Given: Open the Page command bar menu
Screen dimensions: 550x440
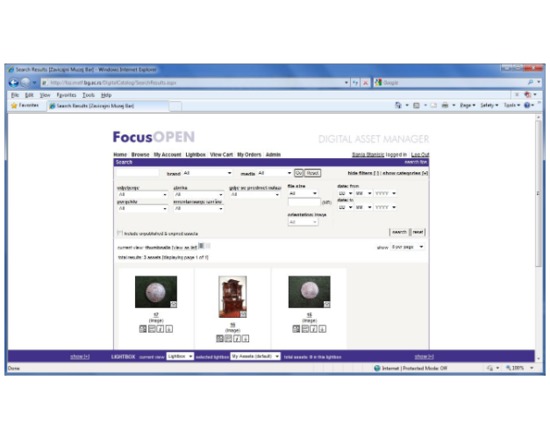Looking at the screenshot, I should point(468,105).
